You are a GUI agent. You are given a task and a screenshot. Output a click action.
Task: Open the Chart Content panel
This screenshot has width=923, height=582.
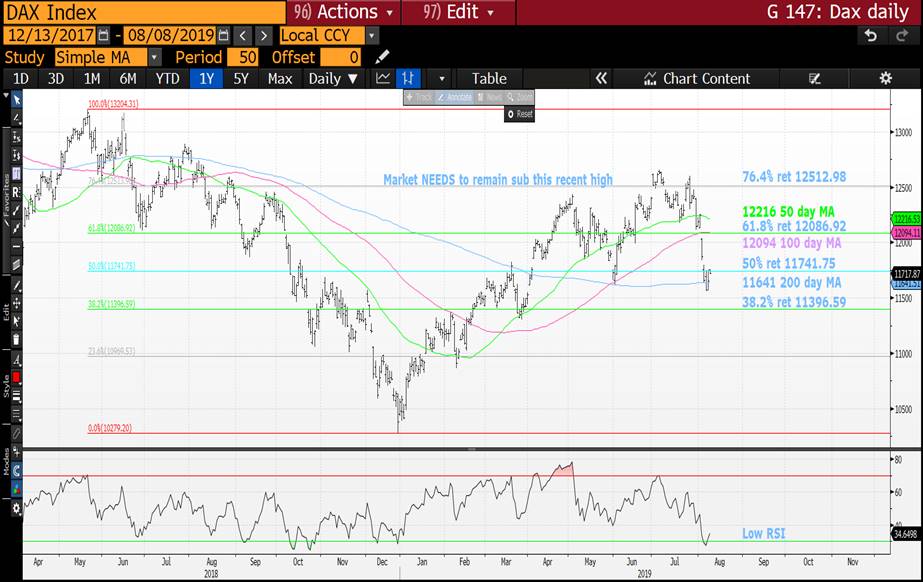(x=697, y=78)
